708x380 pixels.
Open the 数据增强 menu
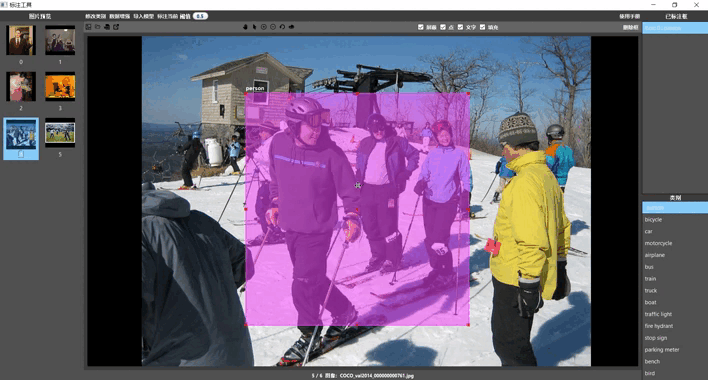(x=120, y=16)
